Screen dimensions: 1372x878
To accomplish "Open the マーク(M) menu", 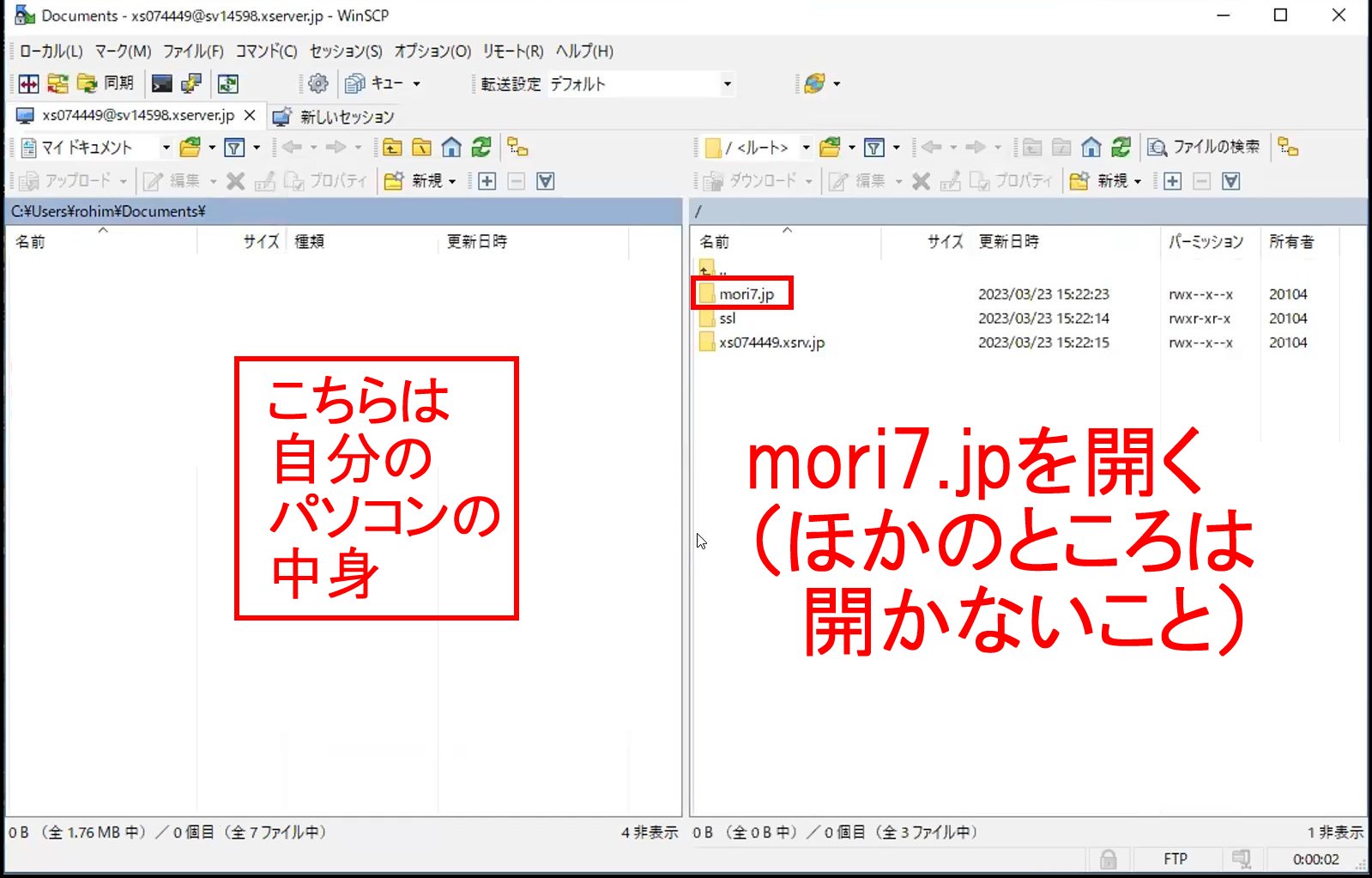I will pos(123,51).
